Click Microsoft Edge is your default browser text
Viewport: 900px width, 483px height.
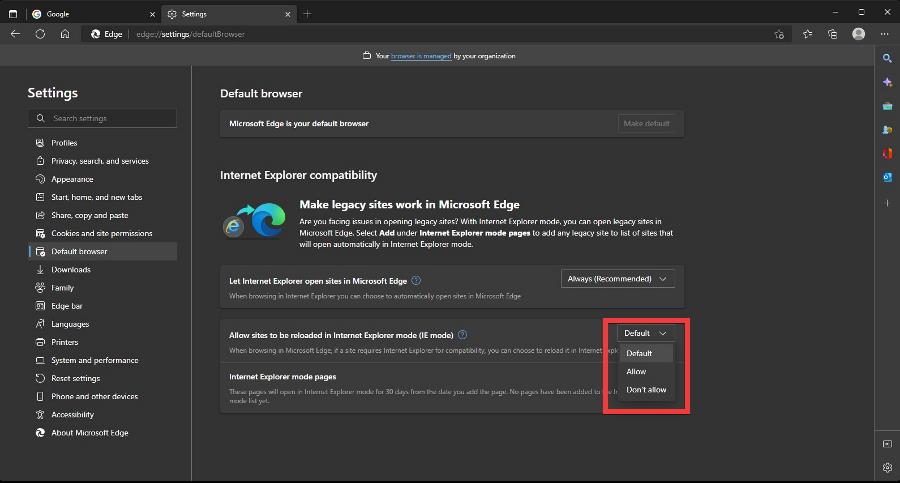(298, 123)
